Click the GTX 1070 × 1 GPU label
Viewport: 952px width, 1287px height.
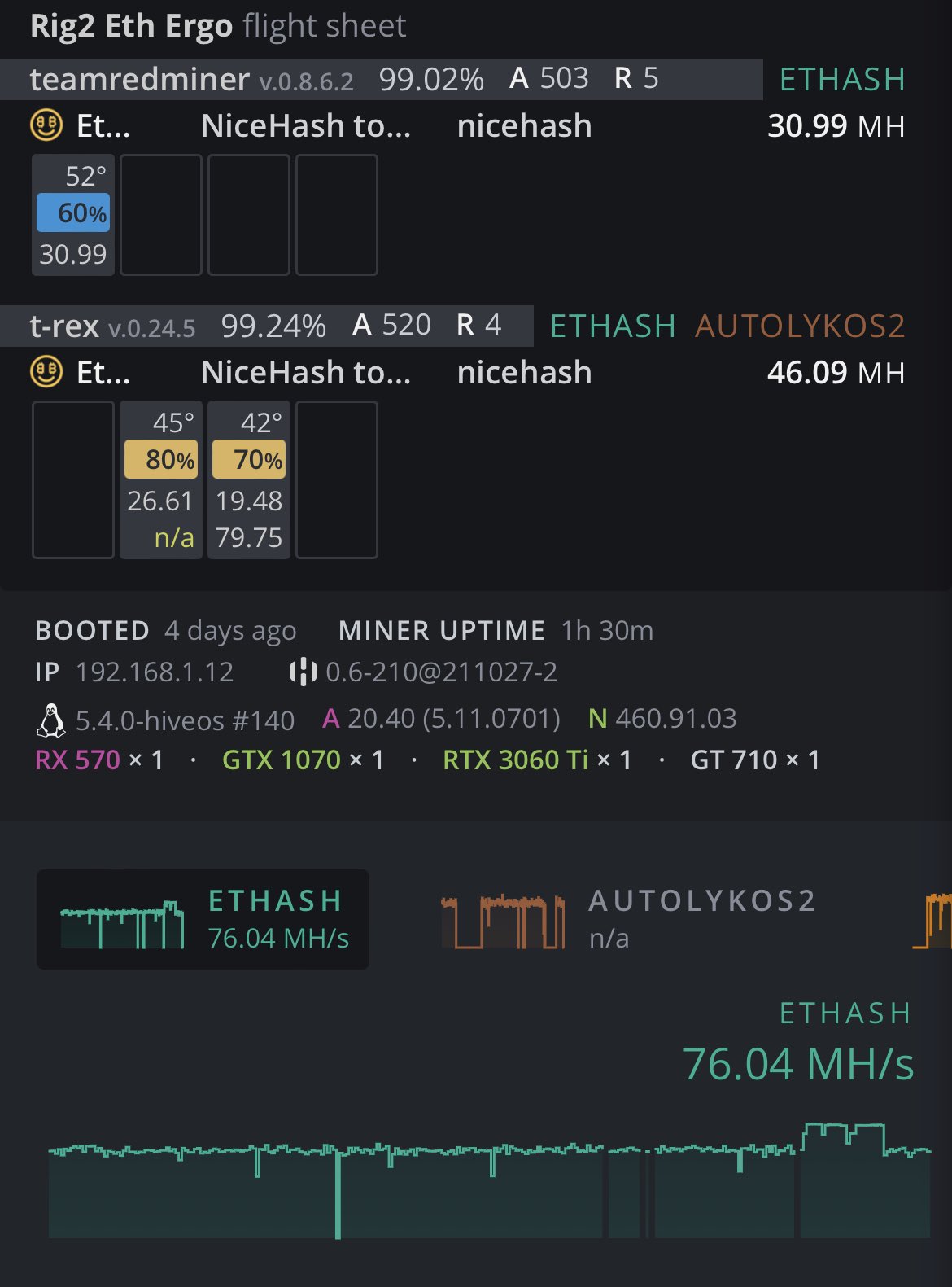pos(303,760)
